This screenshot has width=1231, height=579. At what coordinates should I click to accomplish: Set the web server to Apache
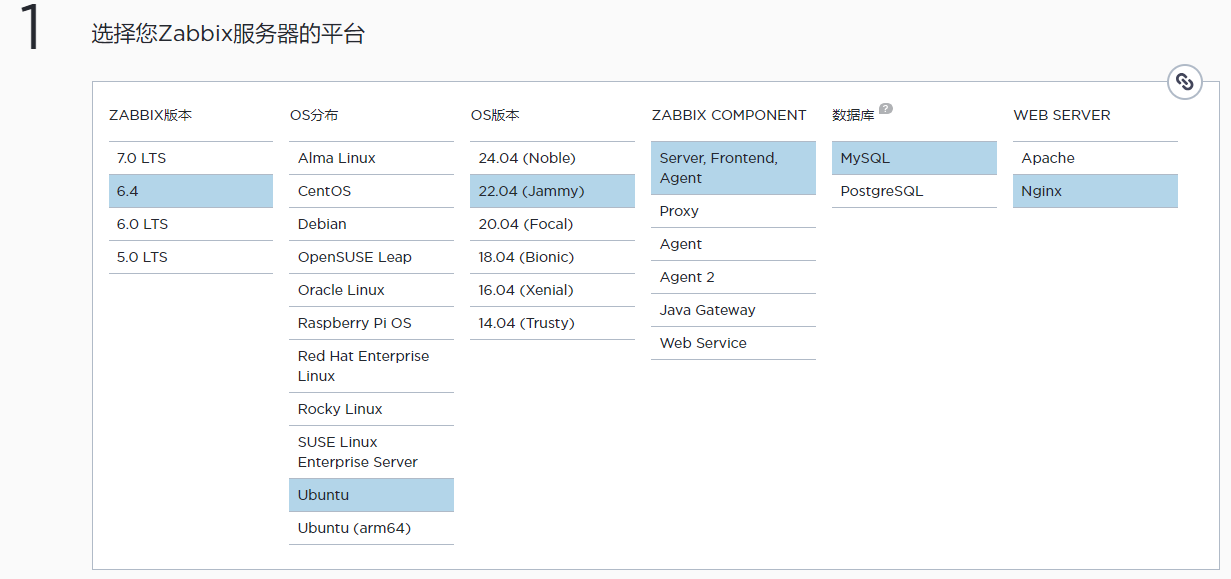1096,158
